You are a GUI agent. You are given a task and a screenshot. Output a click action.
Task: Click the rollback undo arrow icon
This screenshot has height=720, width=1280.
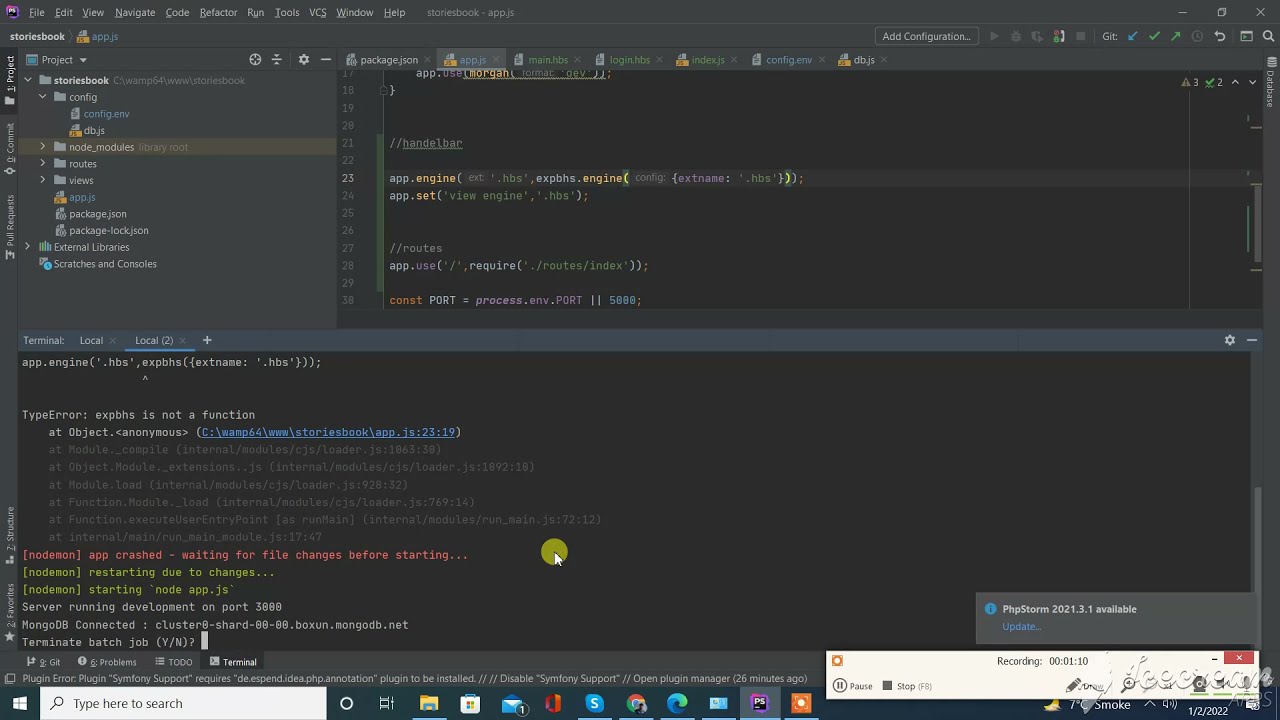click(1220, 37)
